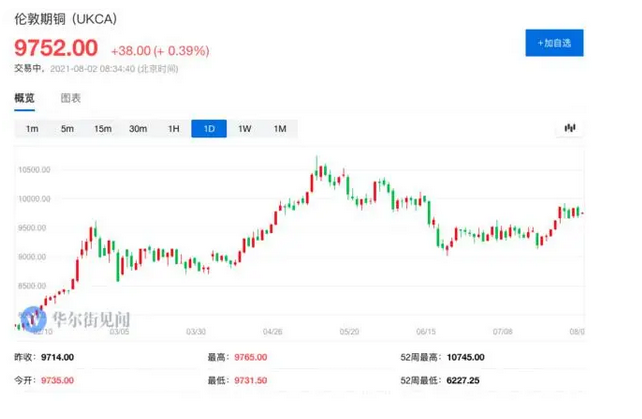
Task: Select the 5m interval option
Action: pos(67,128)
